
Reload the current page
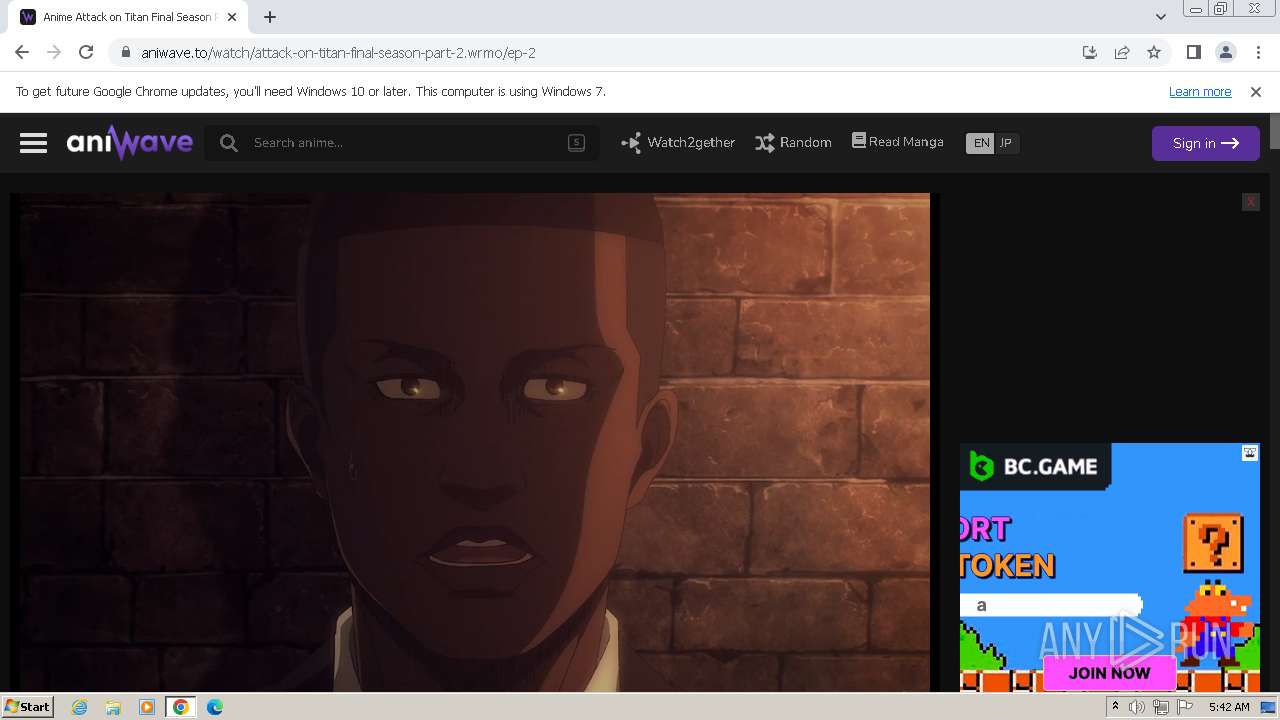(86, 53)
